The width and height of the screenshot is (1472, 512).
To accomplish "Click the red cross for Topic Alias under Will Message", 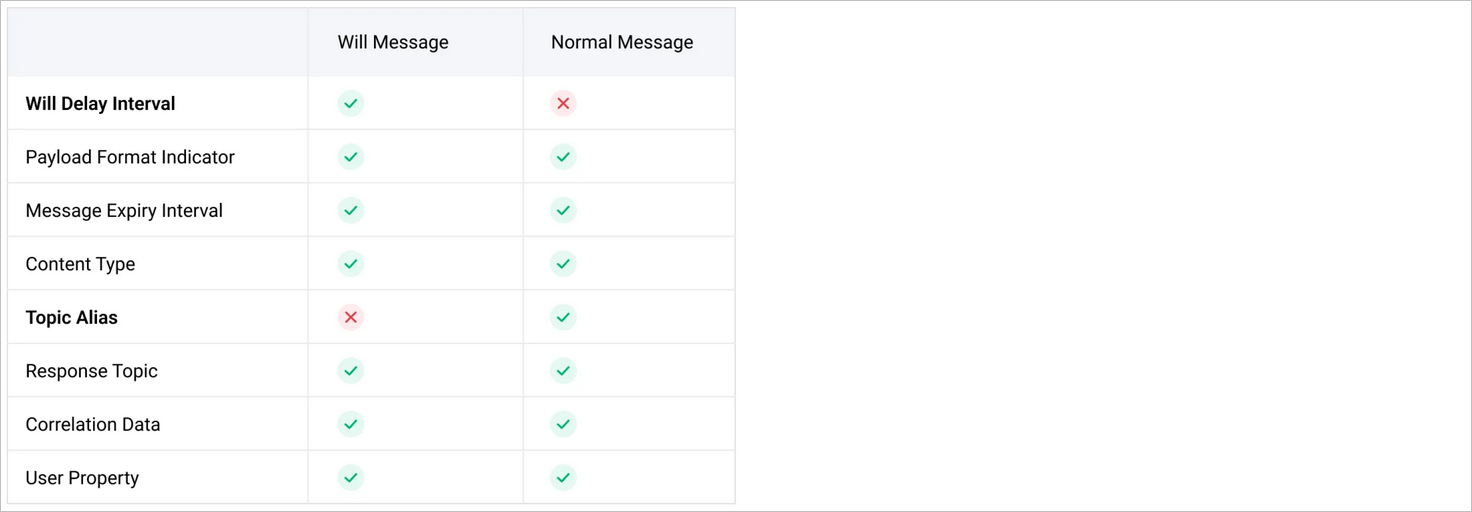I will coord(350,317).
